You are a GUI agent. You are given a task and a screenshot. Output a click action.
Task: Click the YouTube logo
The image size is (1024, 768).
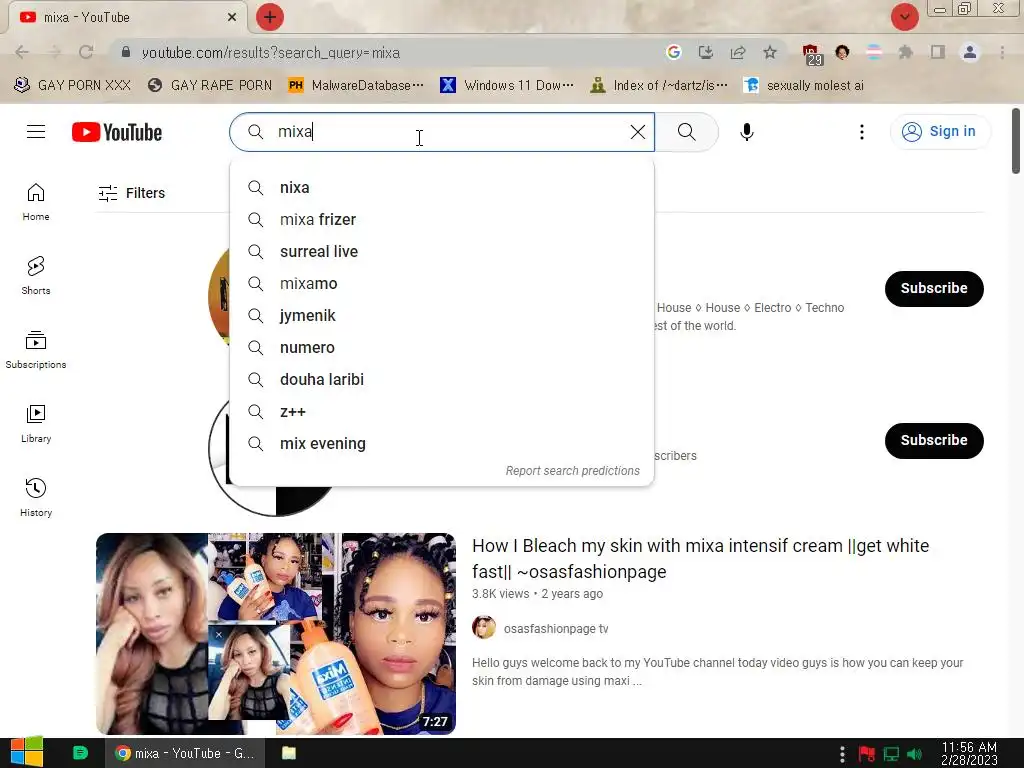click(x=117, y=132)
